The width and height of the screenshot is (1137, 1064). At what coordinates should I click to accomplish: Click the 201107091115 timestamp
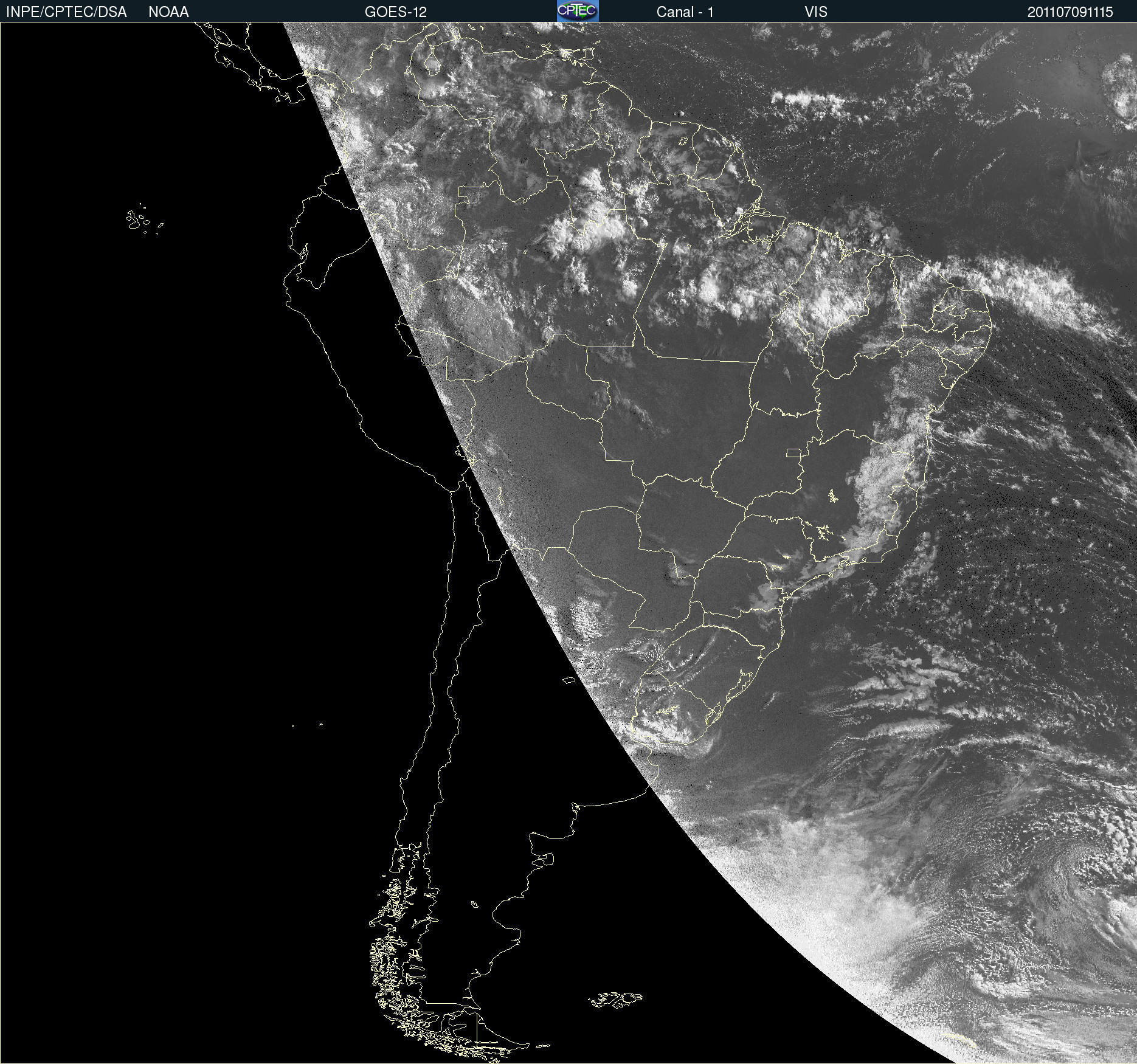[x=1070, y=12]
